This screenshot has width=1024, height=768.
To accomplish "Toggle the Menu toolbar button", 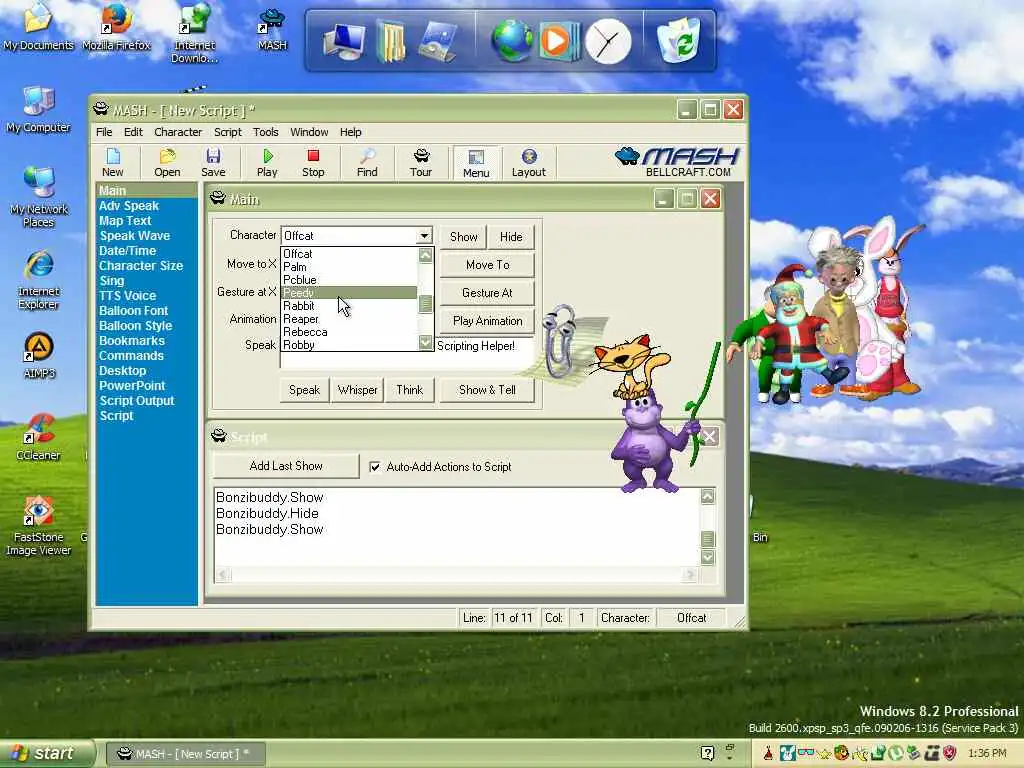I will [x=476, y=163].
